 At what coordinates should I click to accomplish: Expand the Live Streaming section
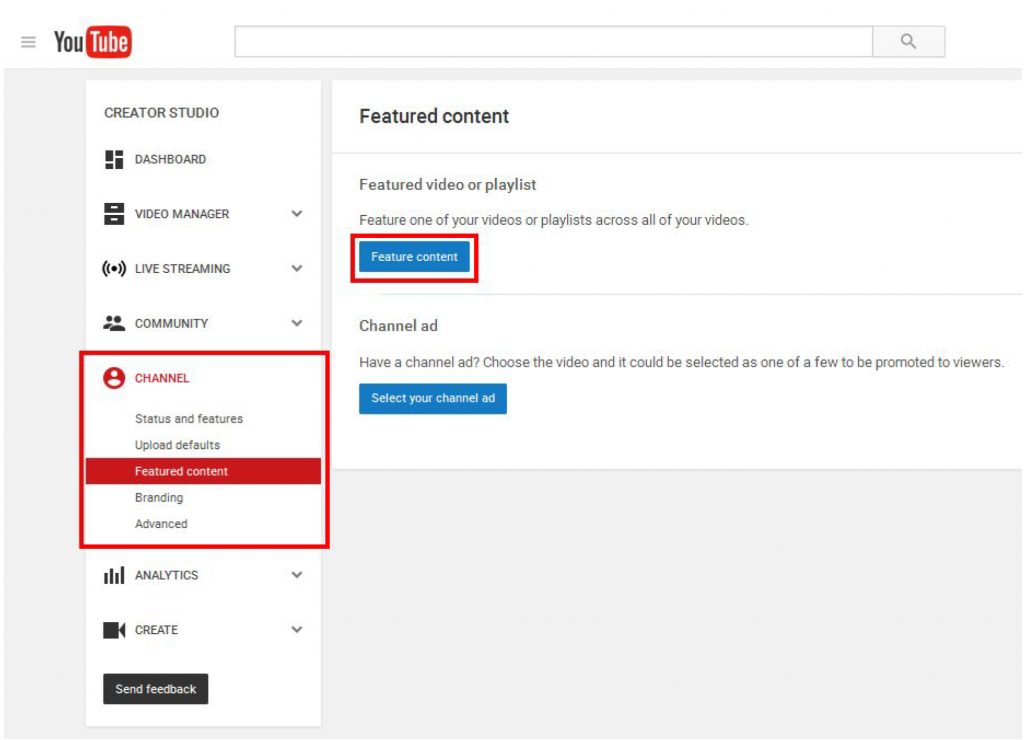[x=296, y=268]
